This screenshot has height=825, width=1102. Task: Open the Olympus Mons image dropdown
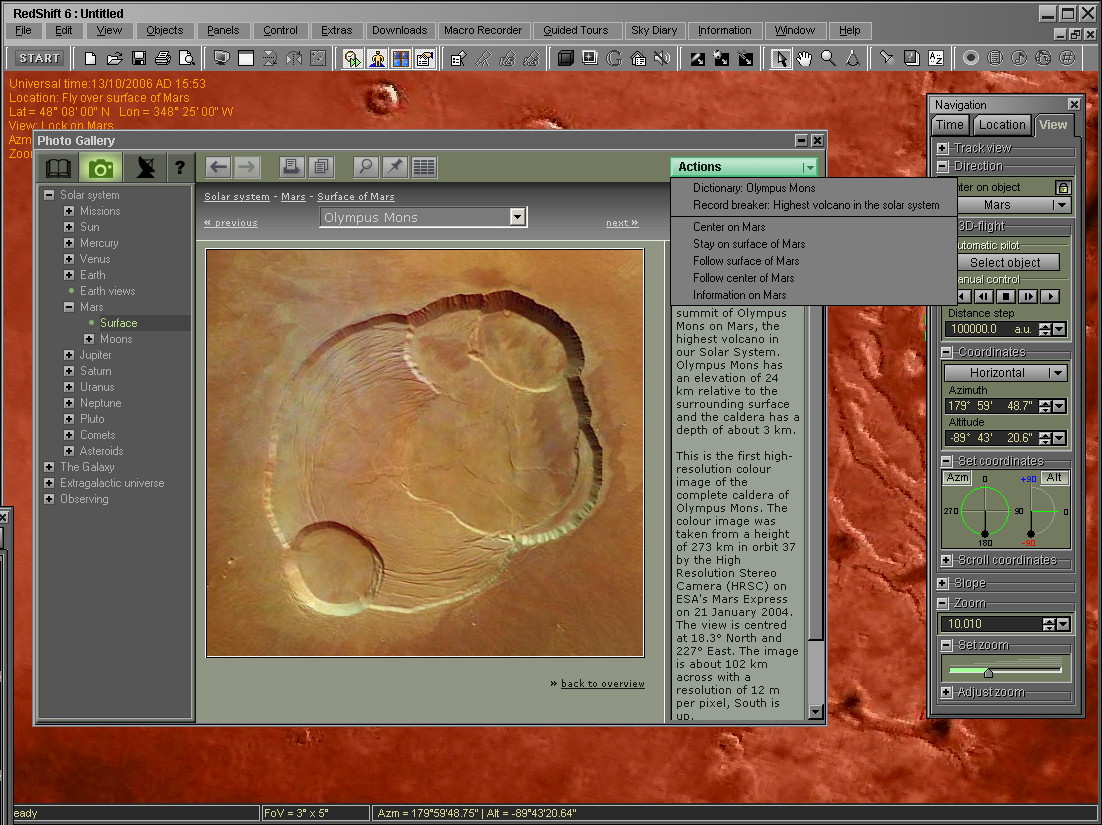point(517,217)
